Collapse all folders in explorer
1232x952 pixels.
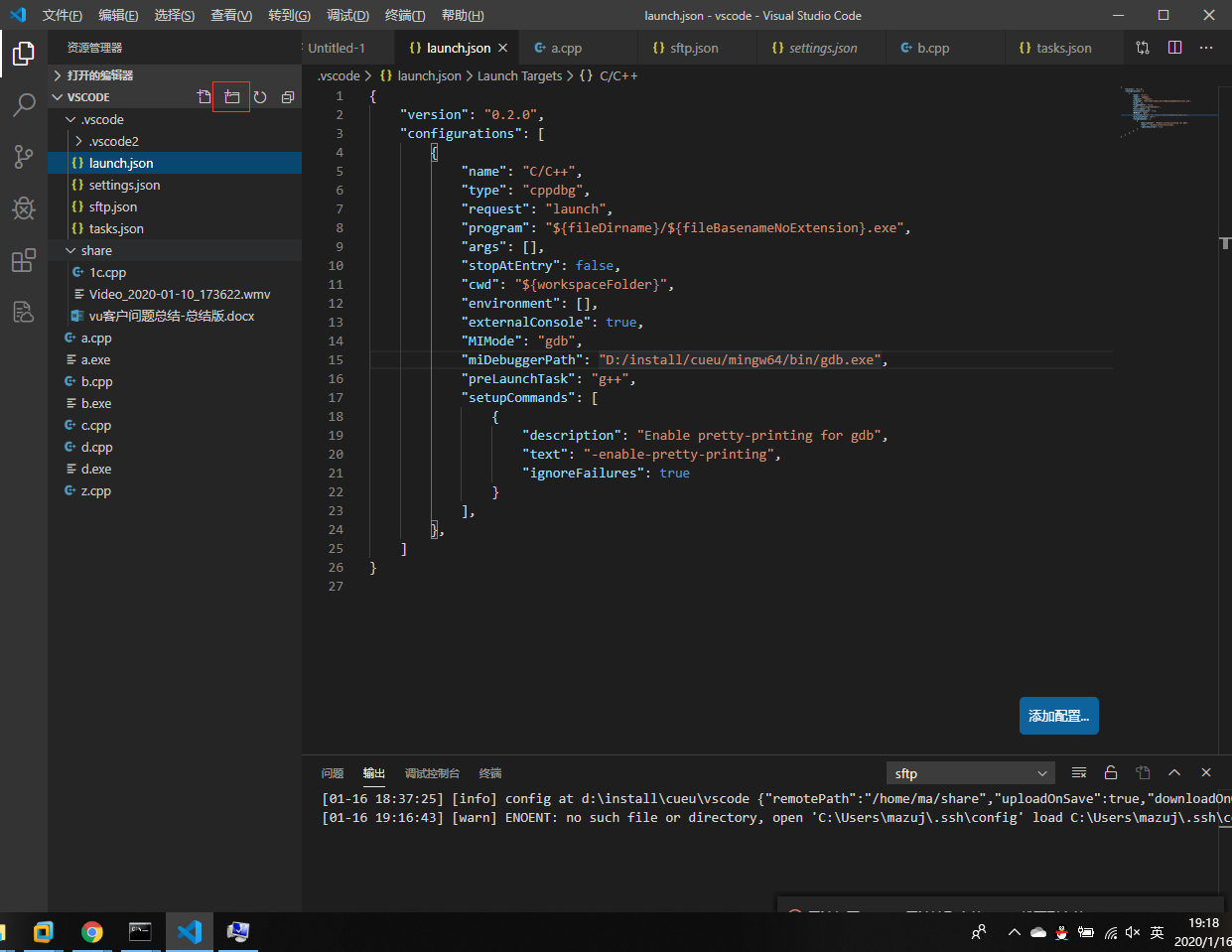coord(288,97)
